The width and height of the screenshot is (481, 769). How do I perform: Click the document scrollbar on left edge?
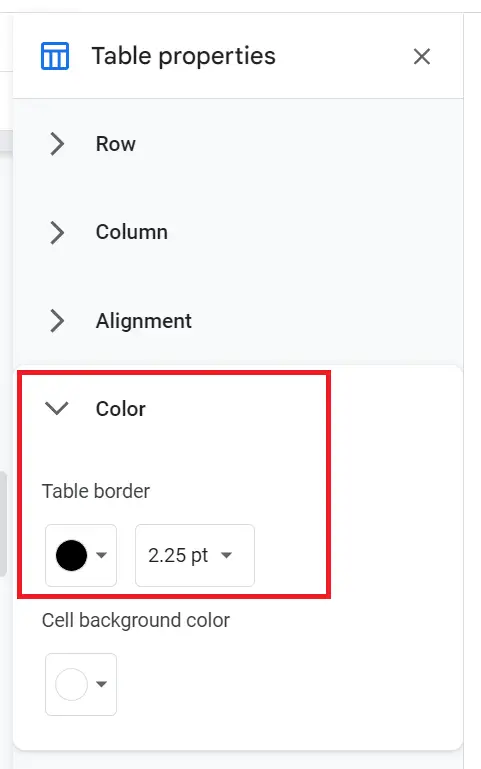tap(3, 524)
